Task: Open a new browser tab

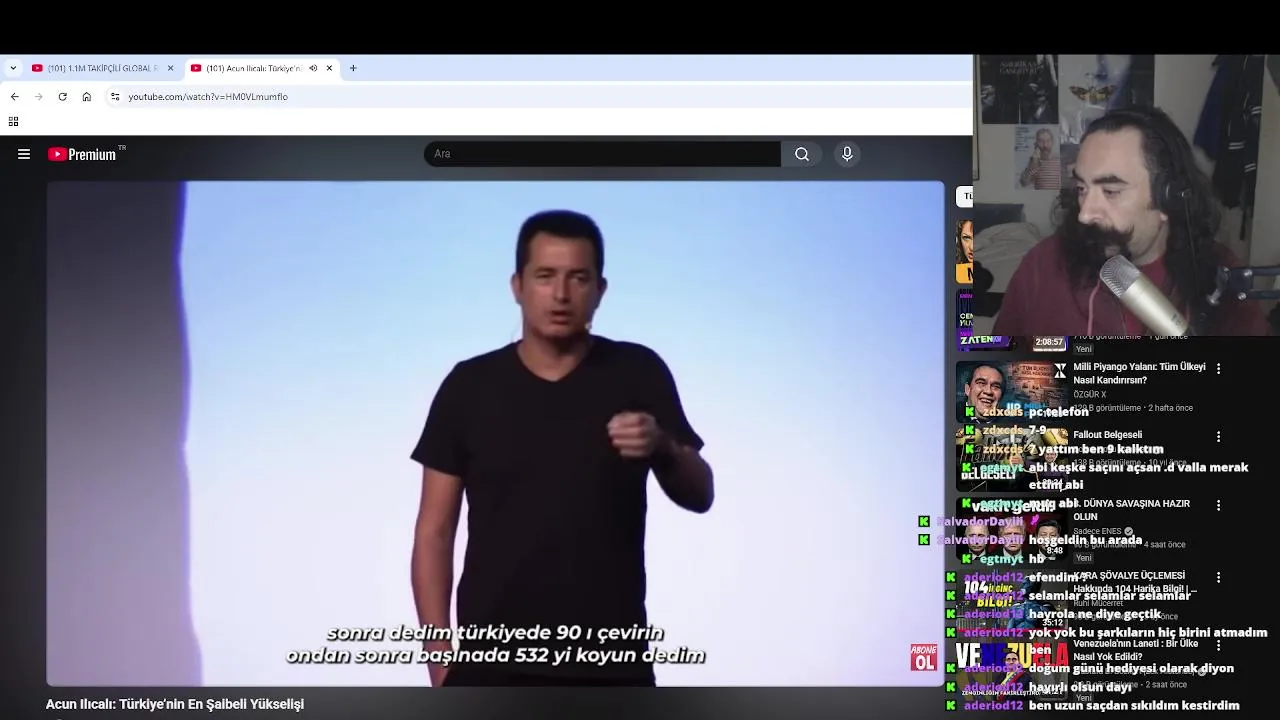Action: click(x=353, y=68)
